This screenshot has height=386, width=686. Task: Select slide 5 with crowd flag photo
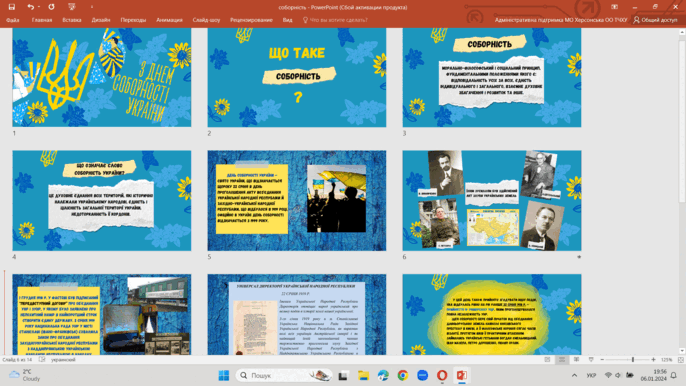pyautogui.click(x=297, y=200)
